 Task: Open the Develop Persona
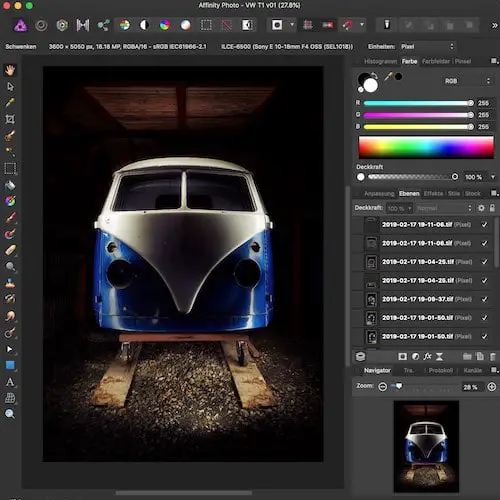(62, 25)
